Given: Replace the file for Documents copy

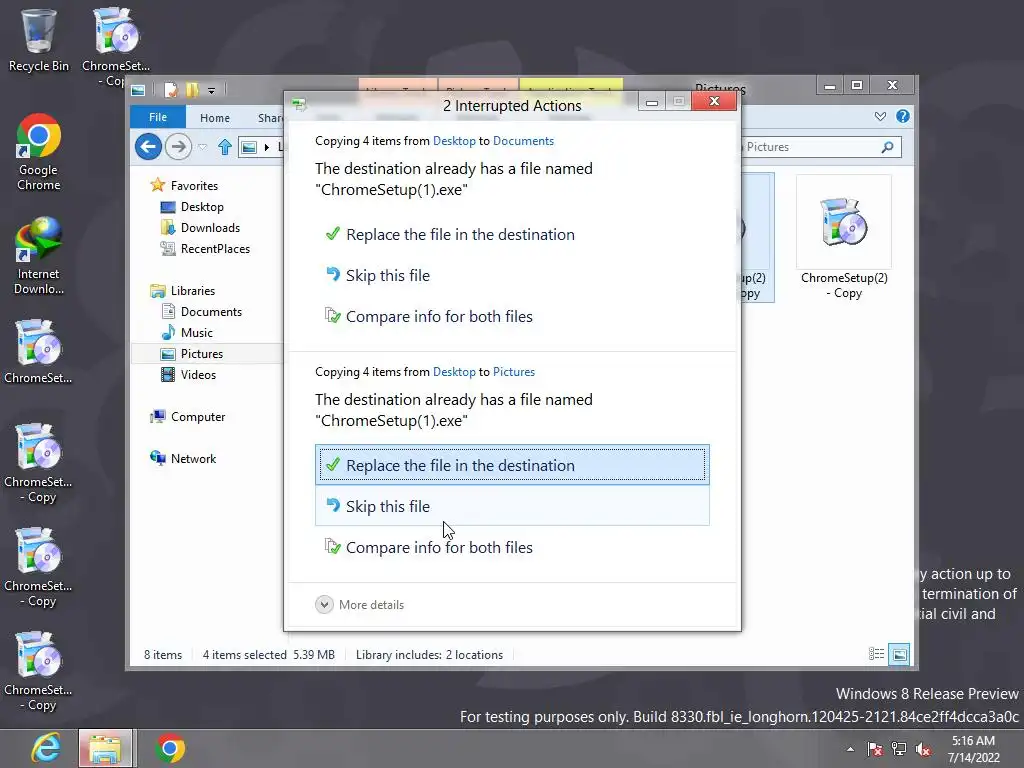Looking at the screenshot, I should 512,234.
